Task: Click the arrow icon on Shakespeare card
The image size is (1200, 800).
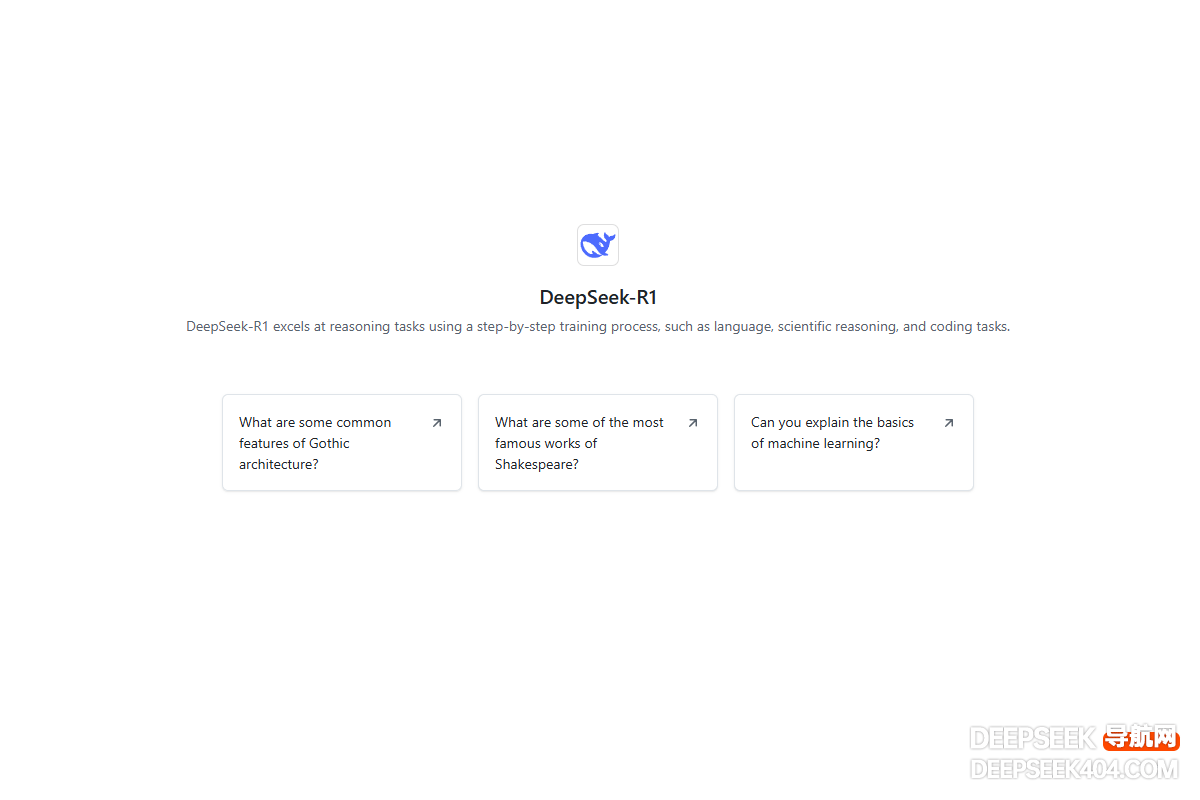Action: tap(692, 423)
